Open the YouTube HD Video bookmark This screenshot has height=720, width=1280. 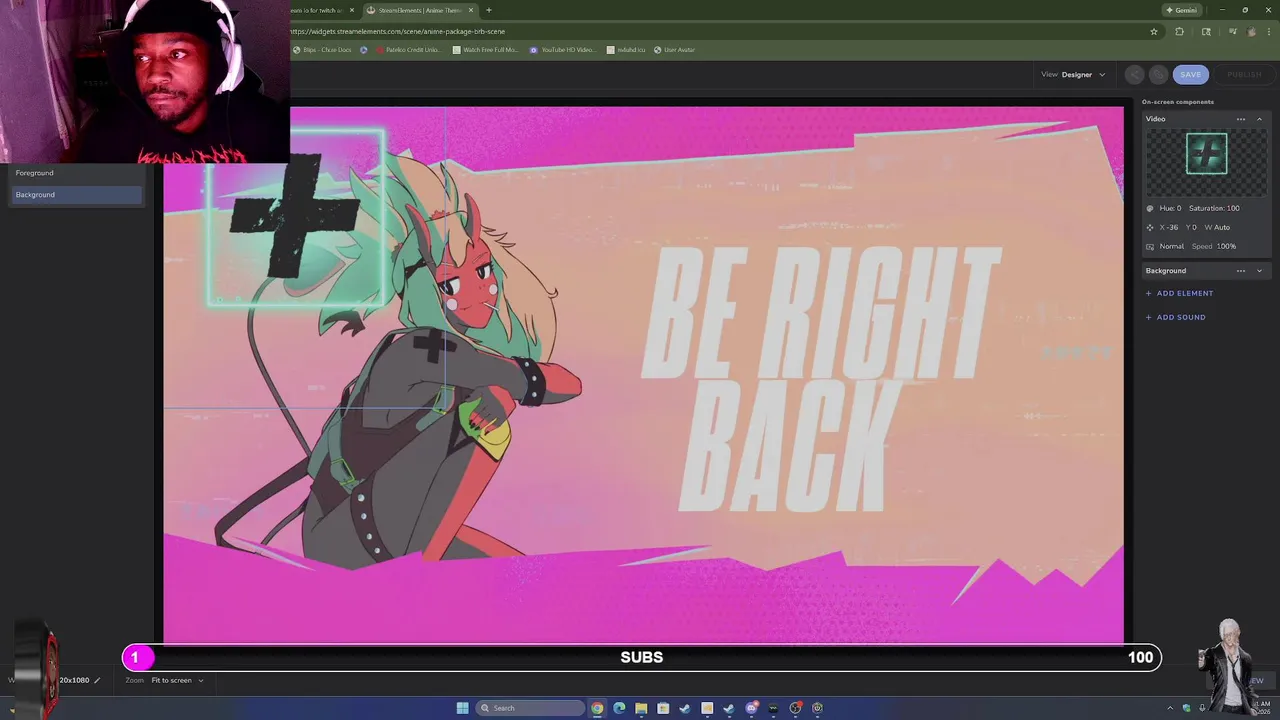coord(562,50)
